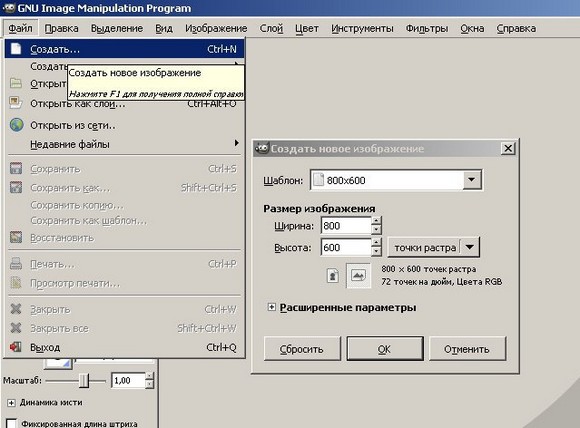Screen dimensions: 580x428
Task: Click the Масштаб slider handle
Action: click(84, 380)
